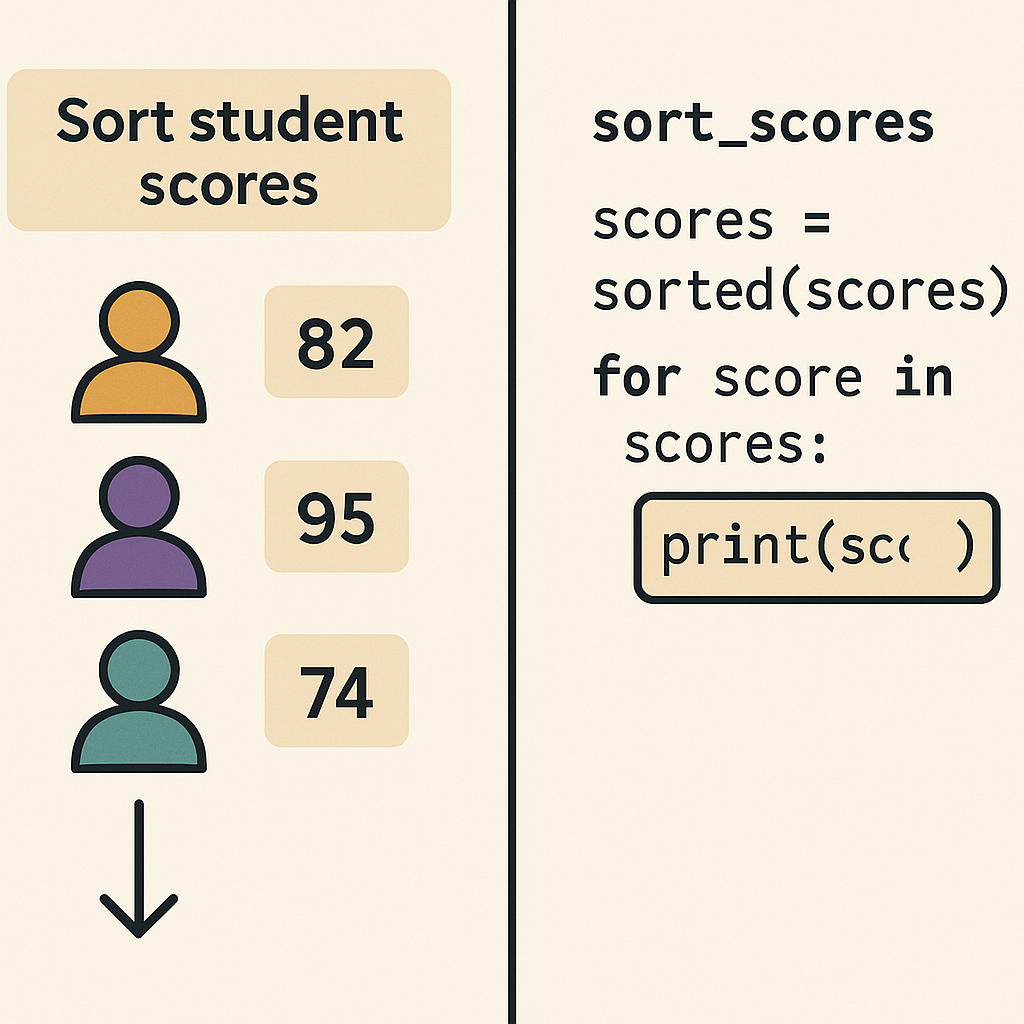The height and width of the screenshot is (1024, 1024).
Task: Click the closing parenthesis in the print box
Action: click(964, 548)
